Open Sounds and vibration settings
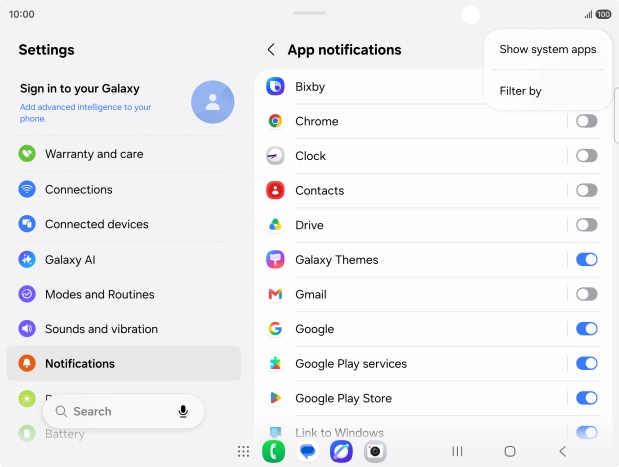Viewport: 619px width, 467px height. (124, 328)
